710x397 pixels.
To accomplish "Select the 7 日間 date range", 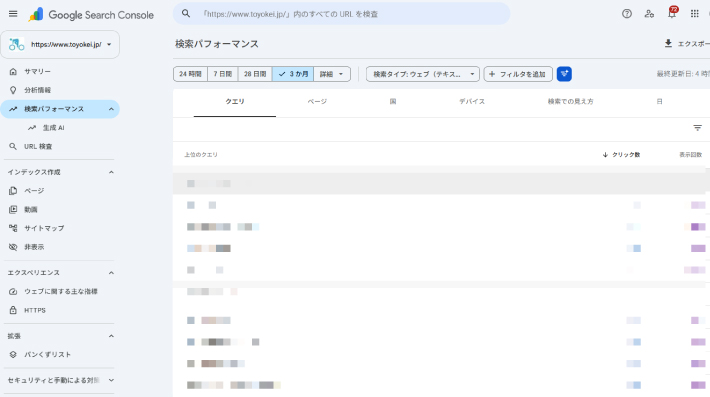I will pos(223,74).
